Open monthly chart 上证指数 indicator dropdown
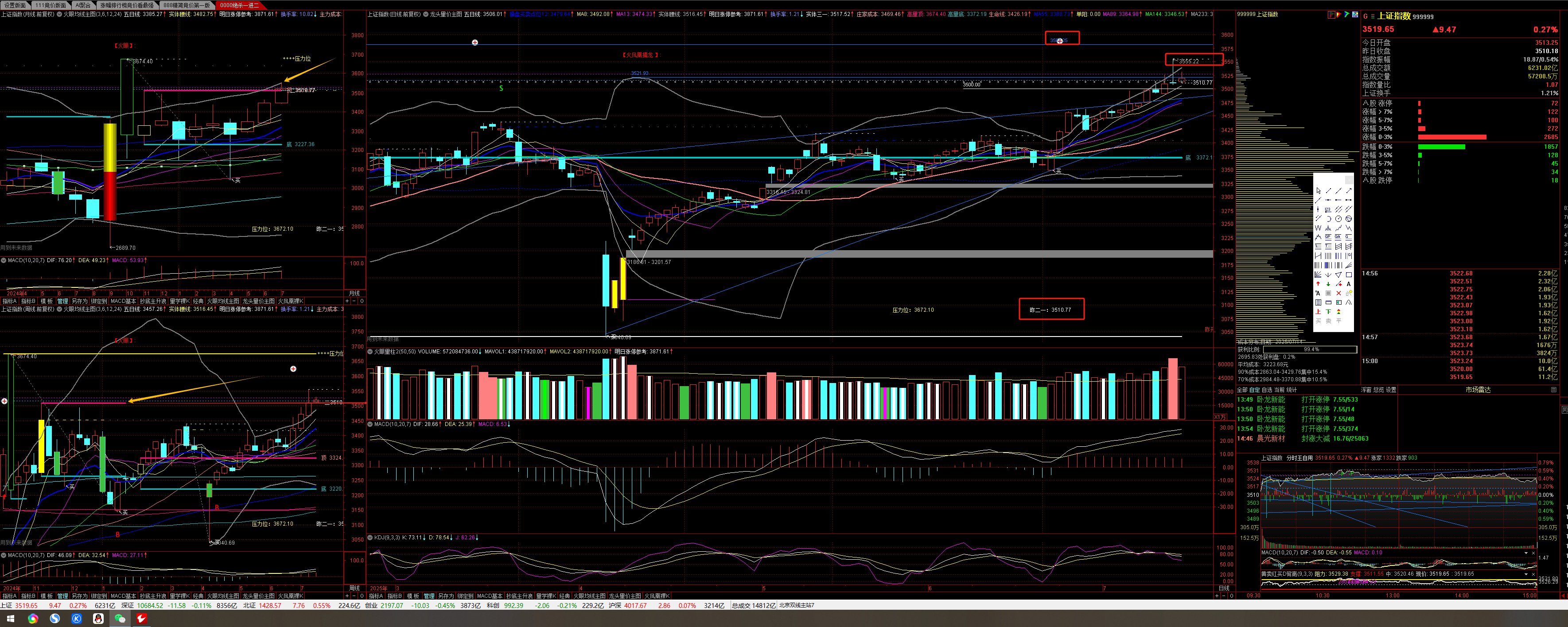The width and height of the screenshot is (1568, 627). (59, 14)
